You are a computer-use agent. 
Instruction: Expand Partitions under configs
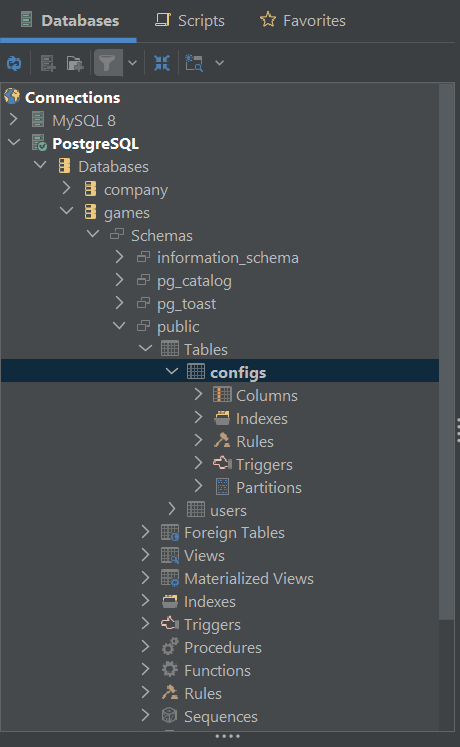(199, 485)
